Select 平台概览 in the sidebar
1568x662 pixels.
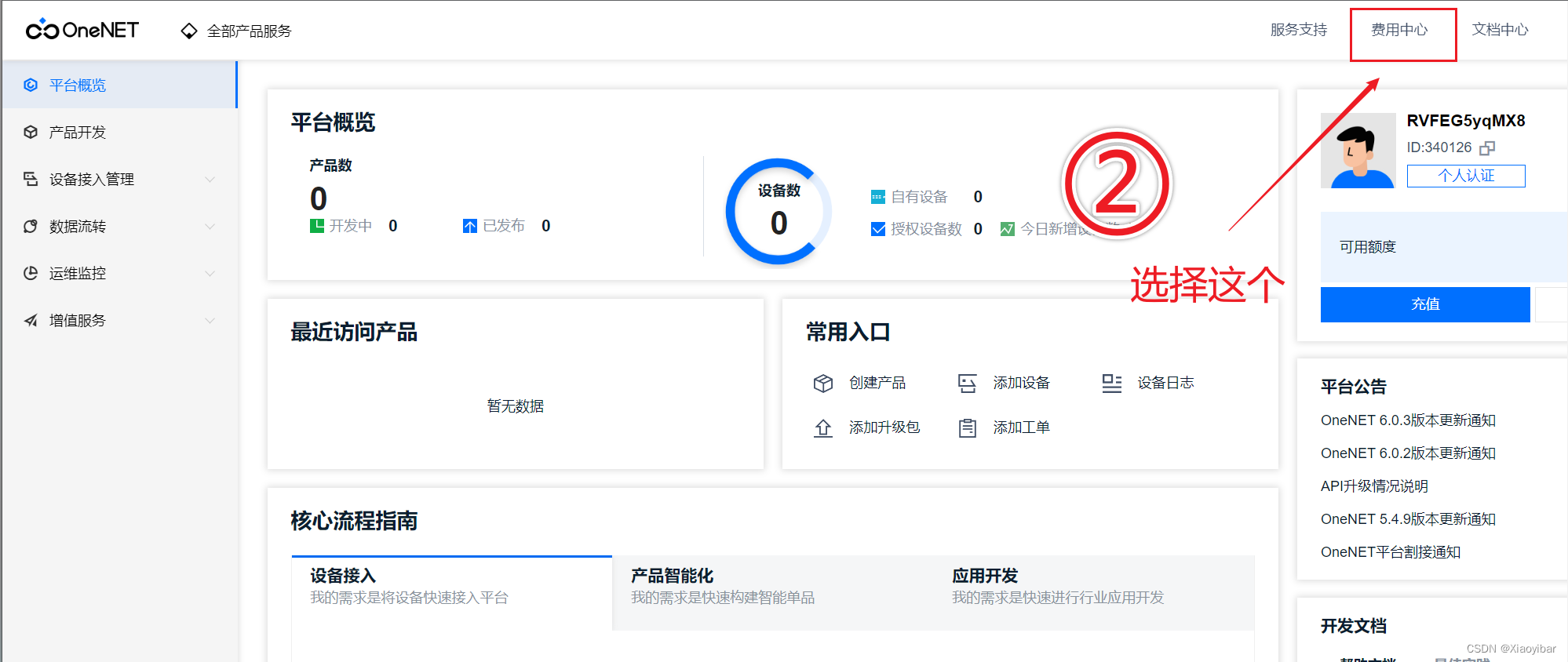[119, 85]
